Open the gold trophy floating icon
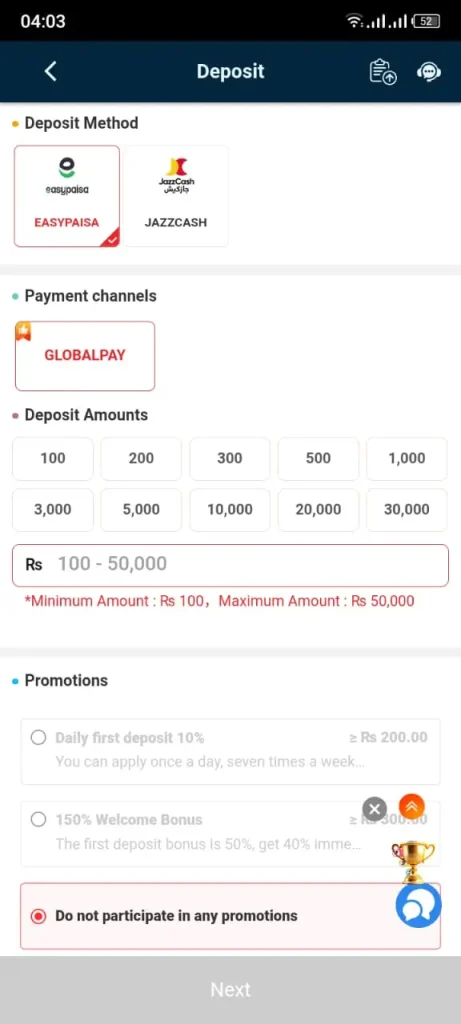 point(413,859)
